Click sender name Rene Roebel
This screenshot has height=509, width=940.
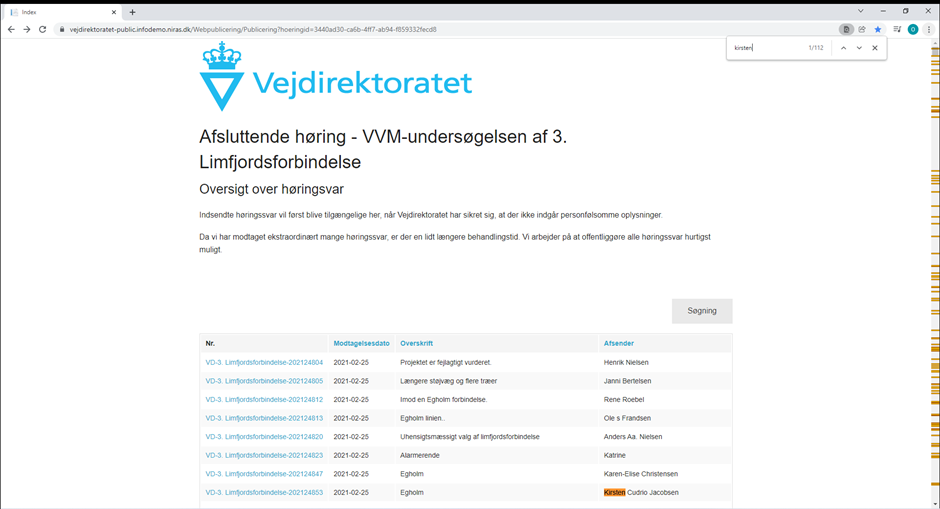(624, 399)
